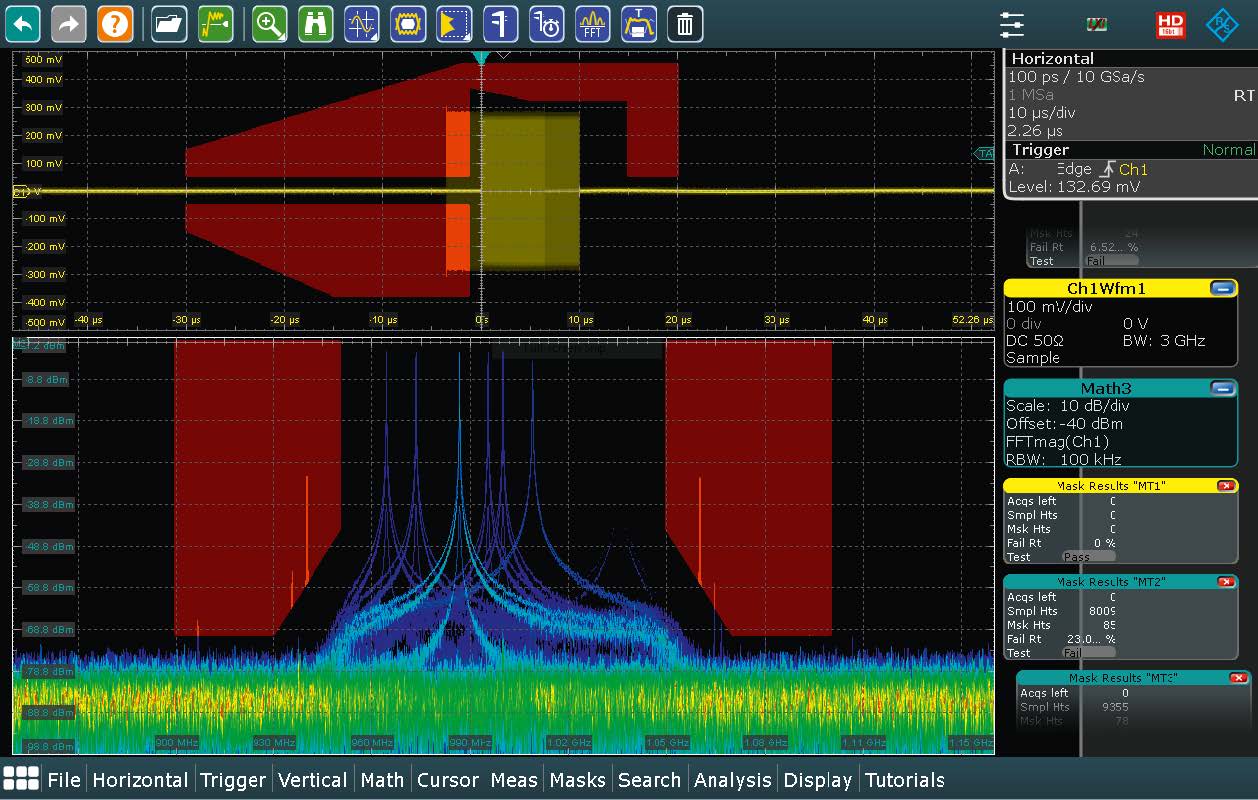The height and width of the screenshot is (800, 1258).
Task: Open the Masks menu
Action: tap(577, 780)
